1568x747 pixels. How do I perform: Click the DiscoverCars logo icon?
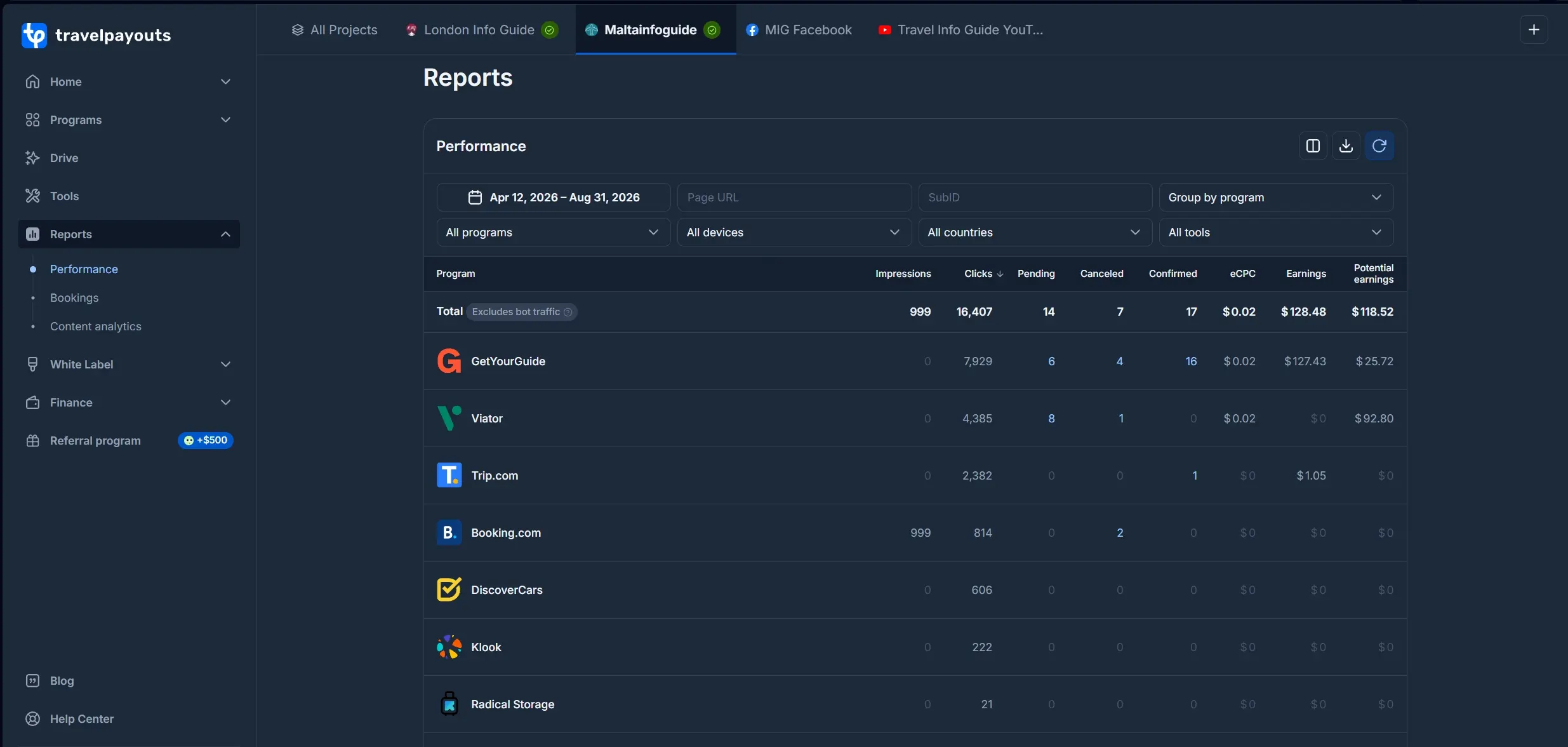449,590
